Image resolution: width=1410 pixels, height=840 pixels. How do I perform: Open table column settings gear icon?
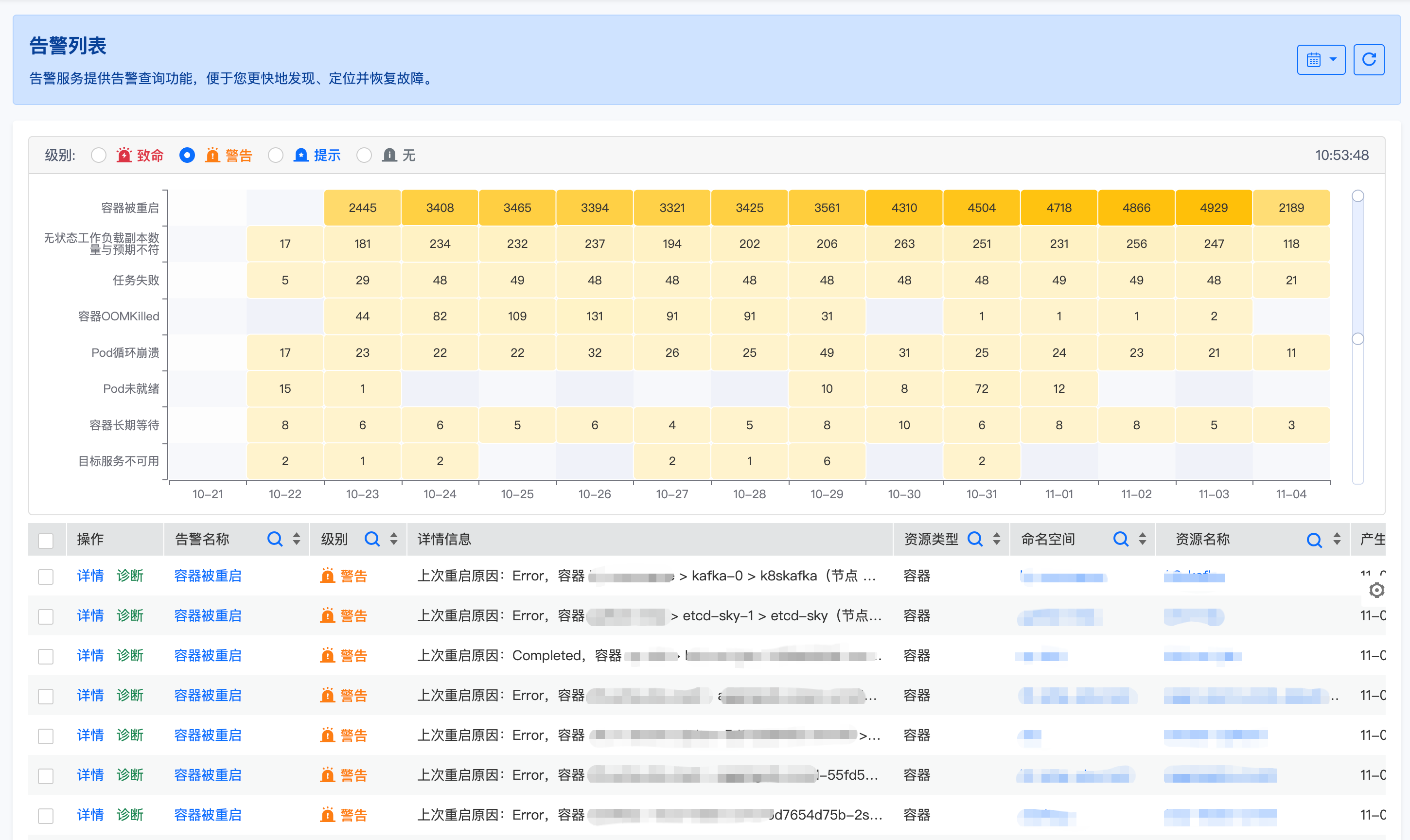point(1376,590)
